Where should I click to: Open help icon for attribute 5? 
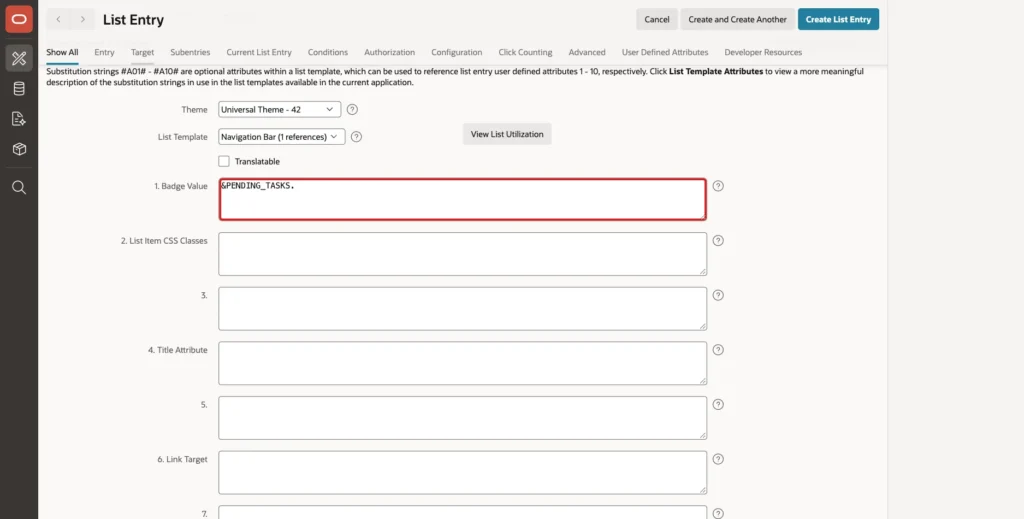coord(718,405)
